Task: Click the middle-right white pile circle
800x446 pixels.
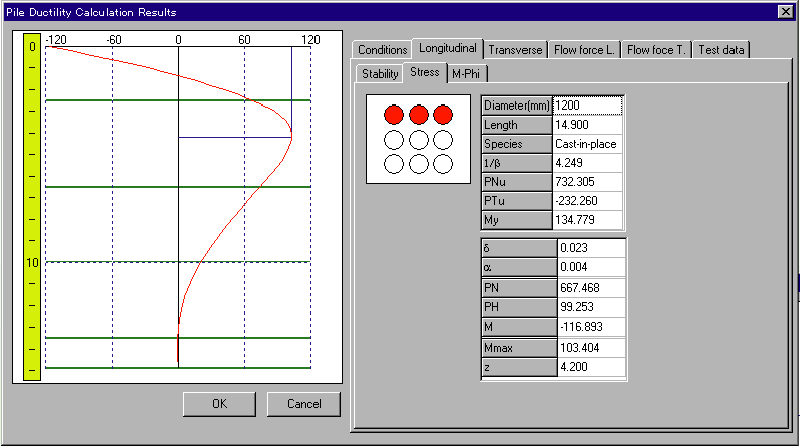Action: point(443,139)
